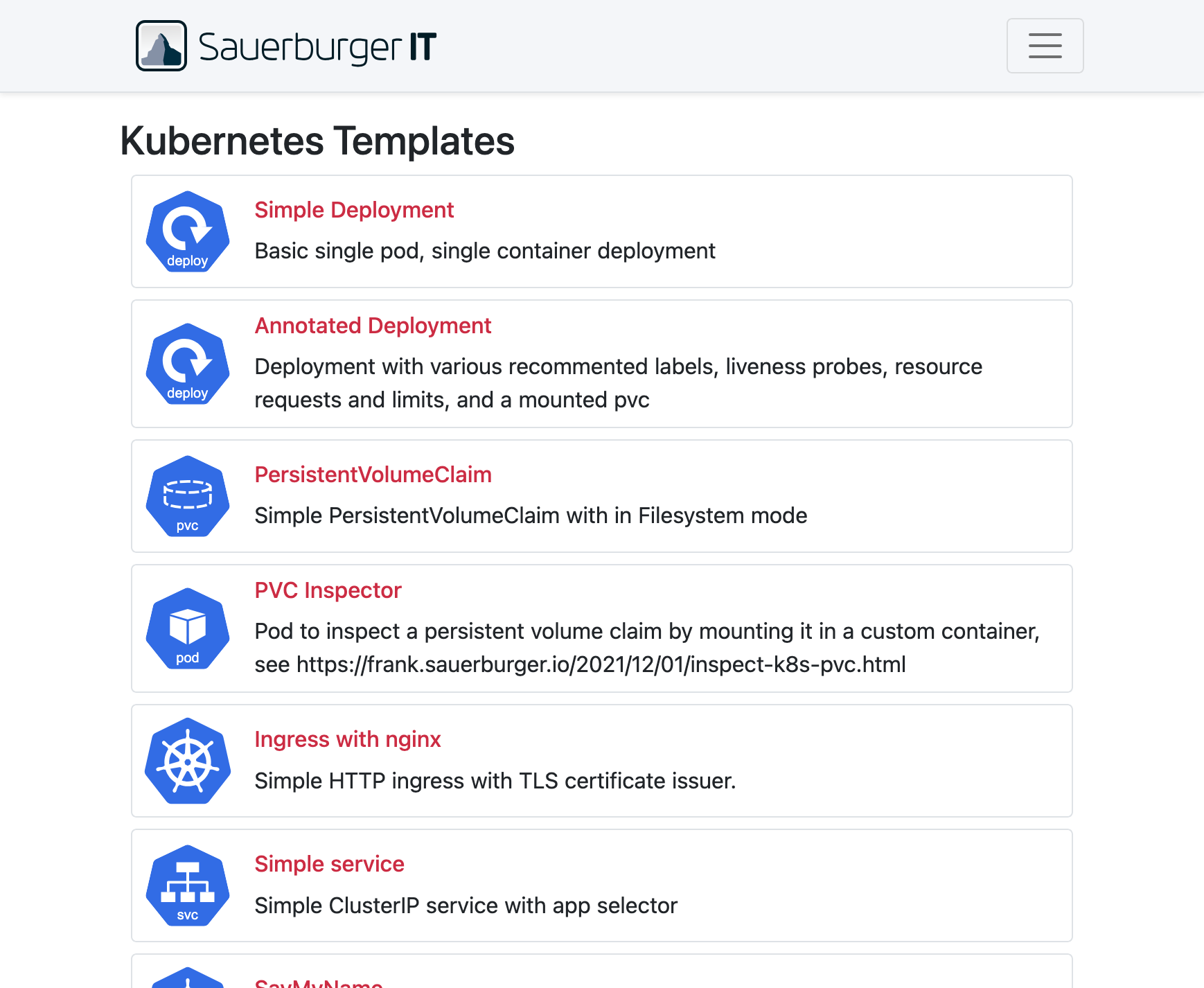This screenshot has width=1204, height=988.
Task: Click the Kubernetes Templates page heading
Action: point(317,141)
